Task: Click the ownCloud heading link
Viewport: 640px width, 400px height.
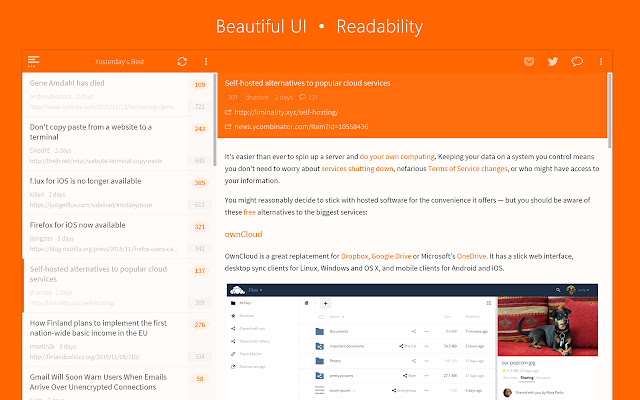Action: point(243,234)
